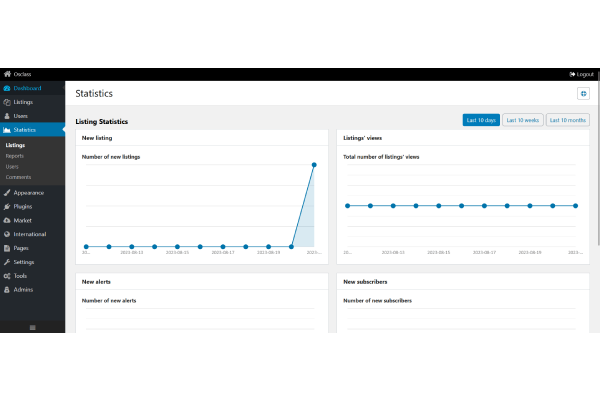This screenshot has height=400, width=600.
Task: Open the Listings section icon
Action: tap(7, 102)
